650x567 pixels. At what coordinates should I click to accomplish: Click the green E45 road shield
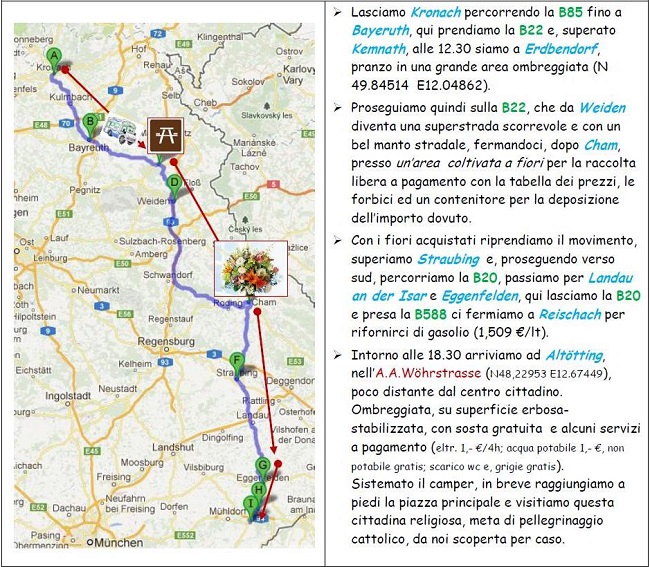92,451
